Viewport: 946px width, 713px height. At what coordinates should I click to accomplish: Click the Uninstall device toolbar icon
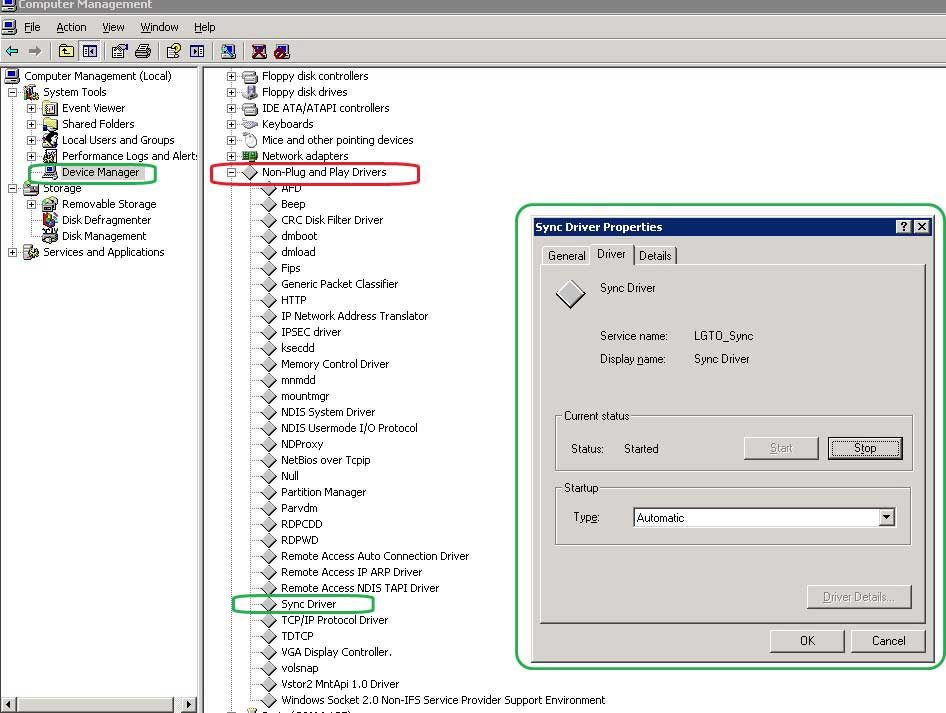pos(259,51)
